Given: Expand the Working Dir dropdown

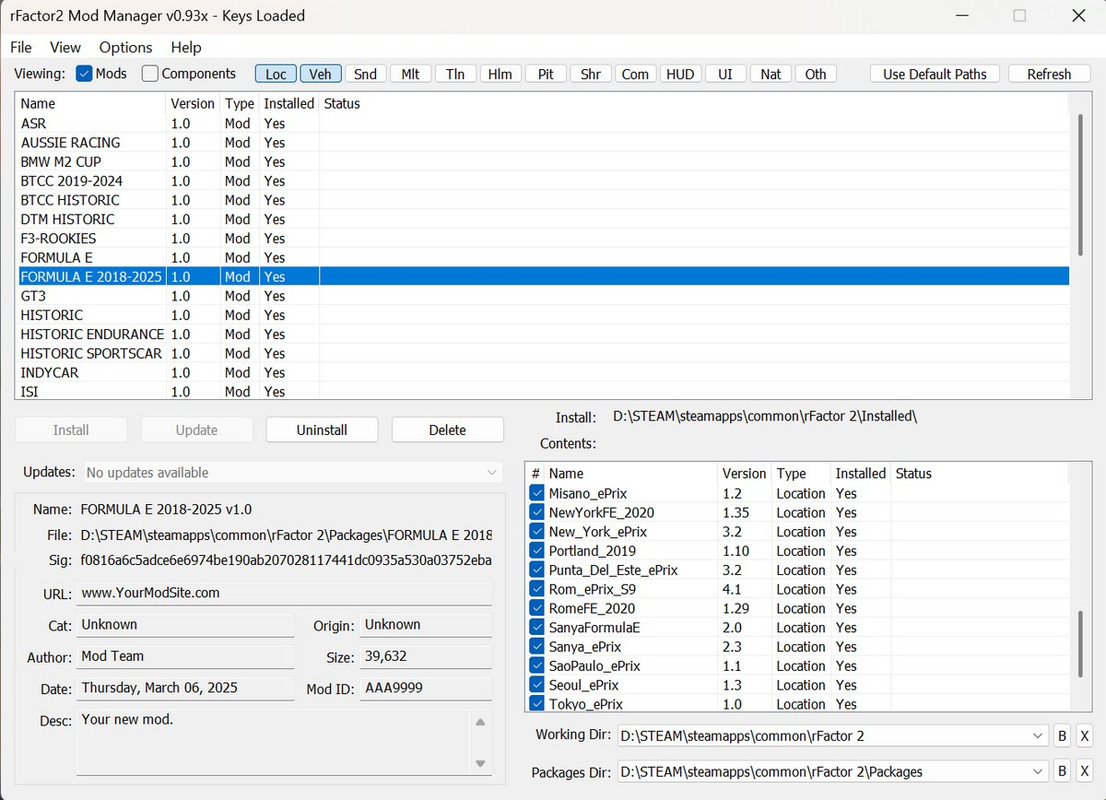Looking at the screenshot, I should (1038, 736).
